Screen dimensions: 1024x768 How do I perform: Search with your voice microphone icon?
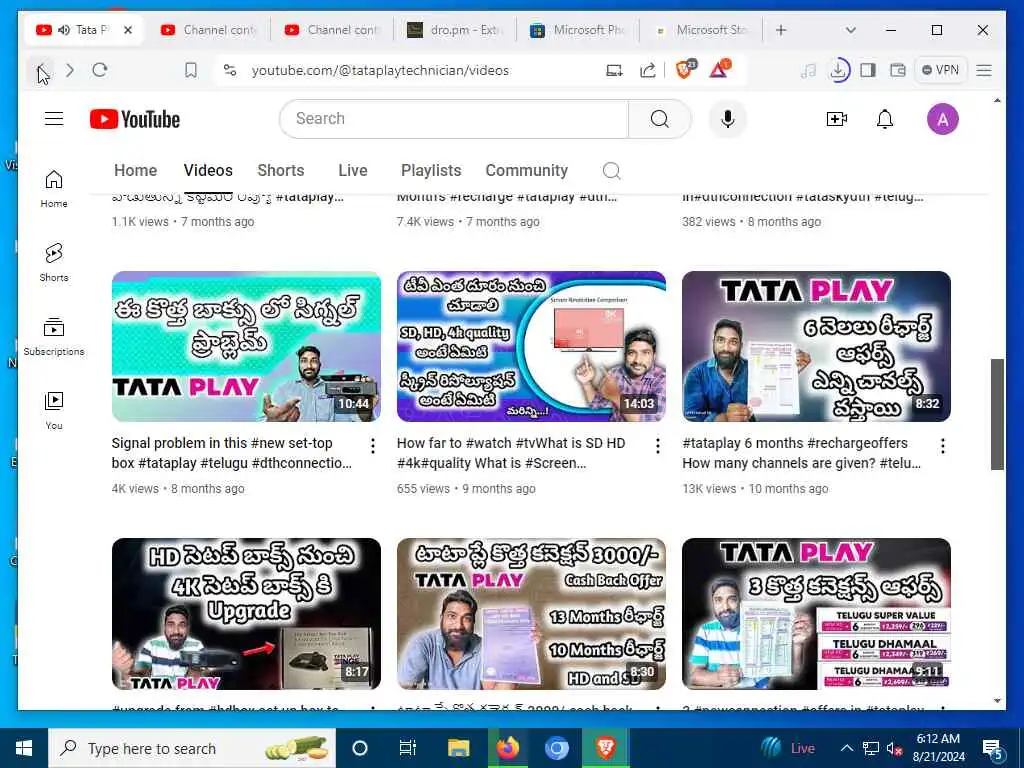click(728, 119)
